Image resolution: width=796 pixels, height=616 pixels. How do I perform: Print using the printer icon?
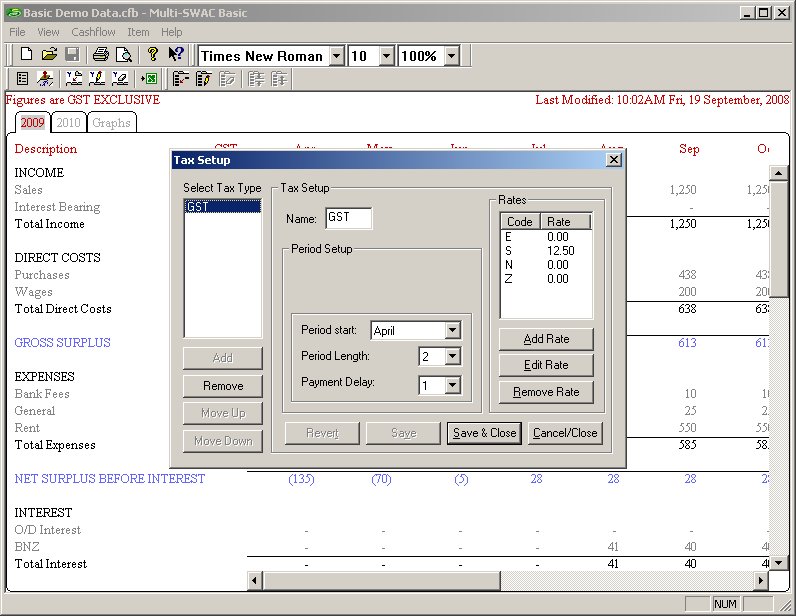[101, 54]
